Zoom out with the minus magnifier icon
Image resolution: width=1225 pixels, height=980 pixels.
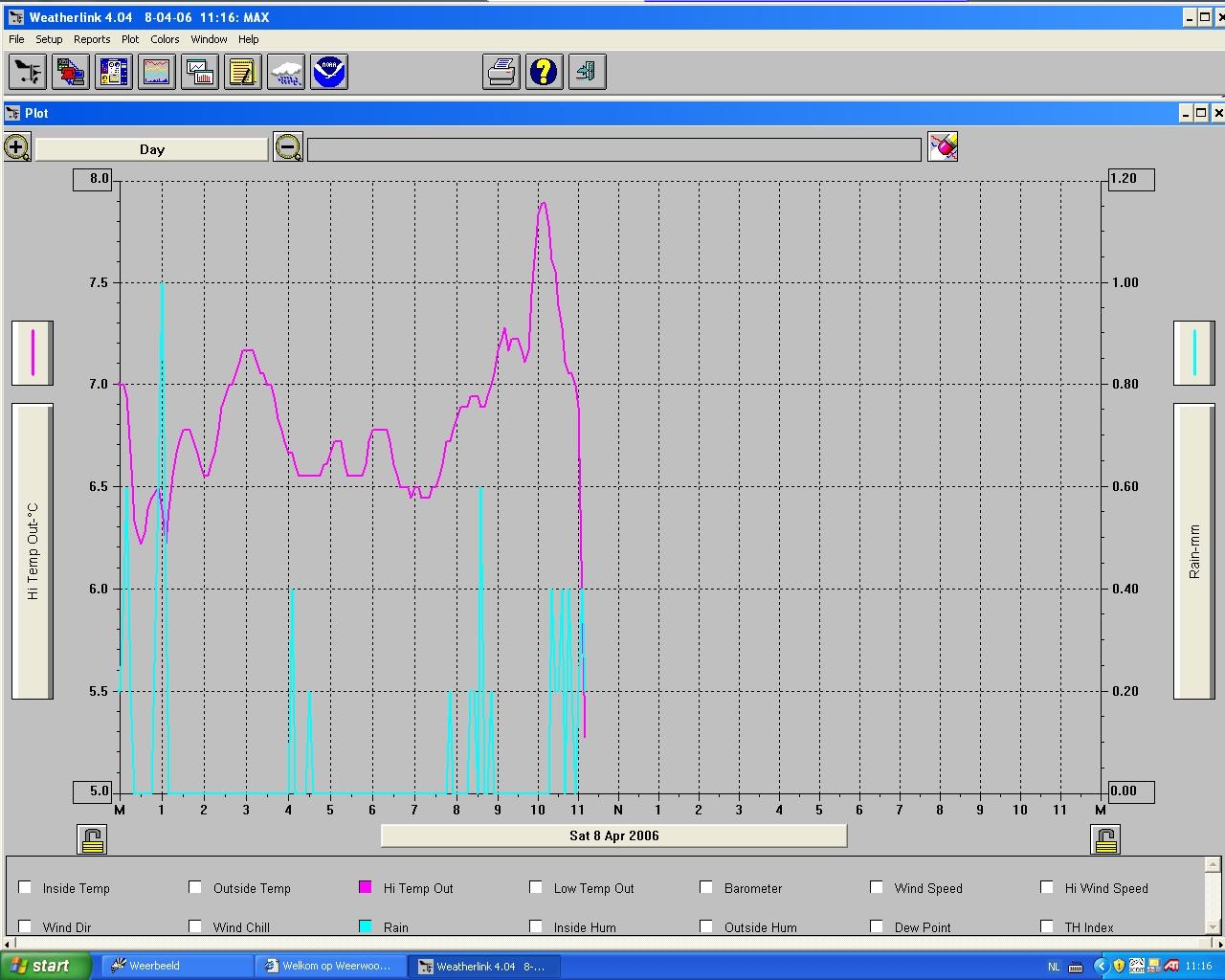tap(288, 148)
